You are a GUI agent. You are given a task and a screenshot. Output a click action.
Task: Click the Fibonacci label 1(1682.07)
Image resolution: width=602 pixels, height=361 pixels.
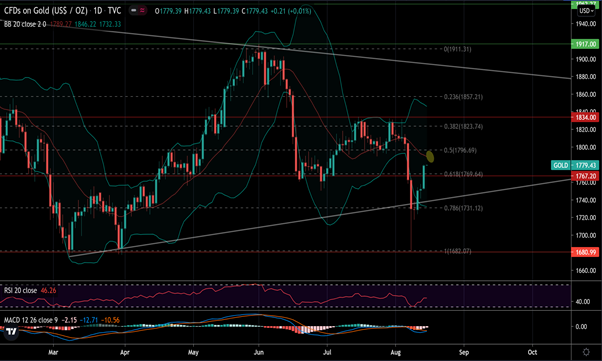pyautogui.click(x=457, y=251)
